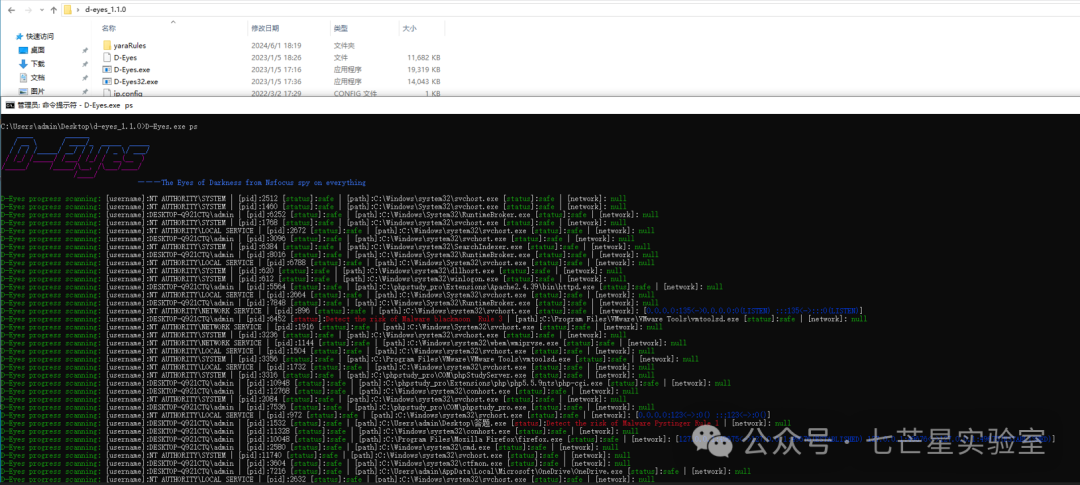Click the file icon for ip.config
Screen dimensions: 1080x485
pos(107,93)
